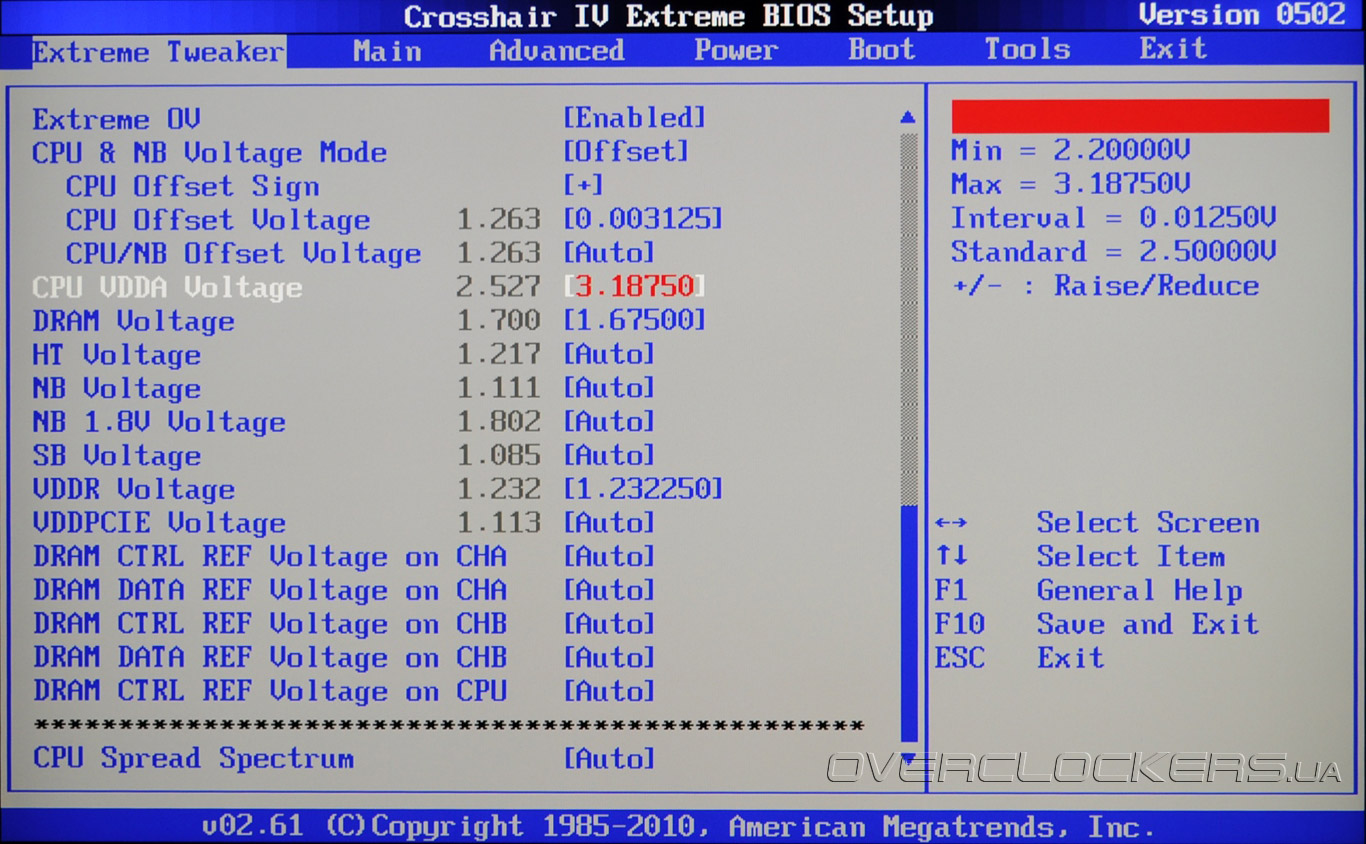
Task: Switch to the Extreme Tweaker tab
Action: click(x=158, y=51)
